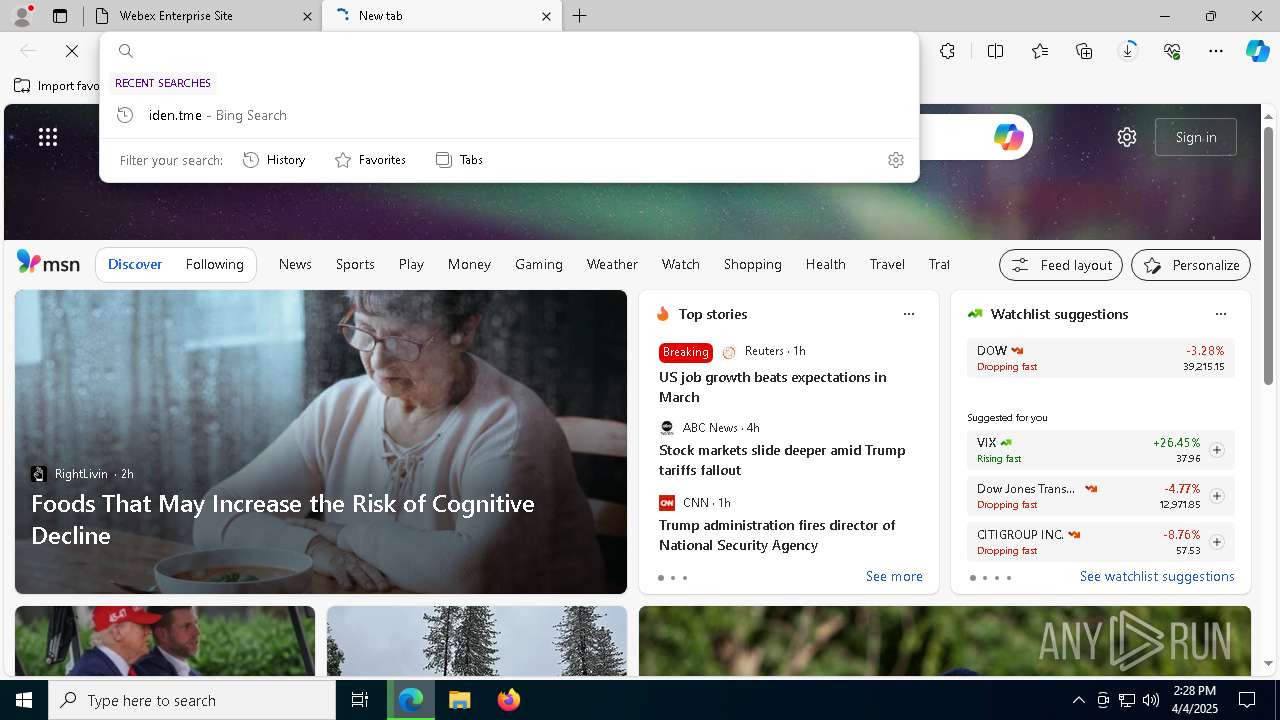Screen dimensions: 1280x720
Task: Select iden.tme recent search suggestion
Action: pos(509,115)
